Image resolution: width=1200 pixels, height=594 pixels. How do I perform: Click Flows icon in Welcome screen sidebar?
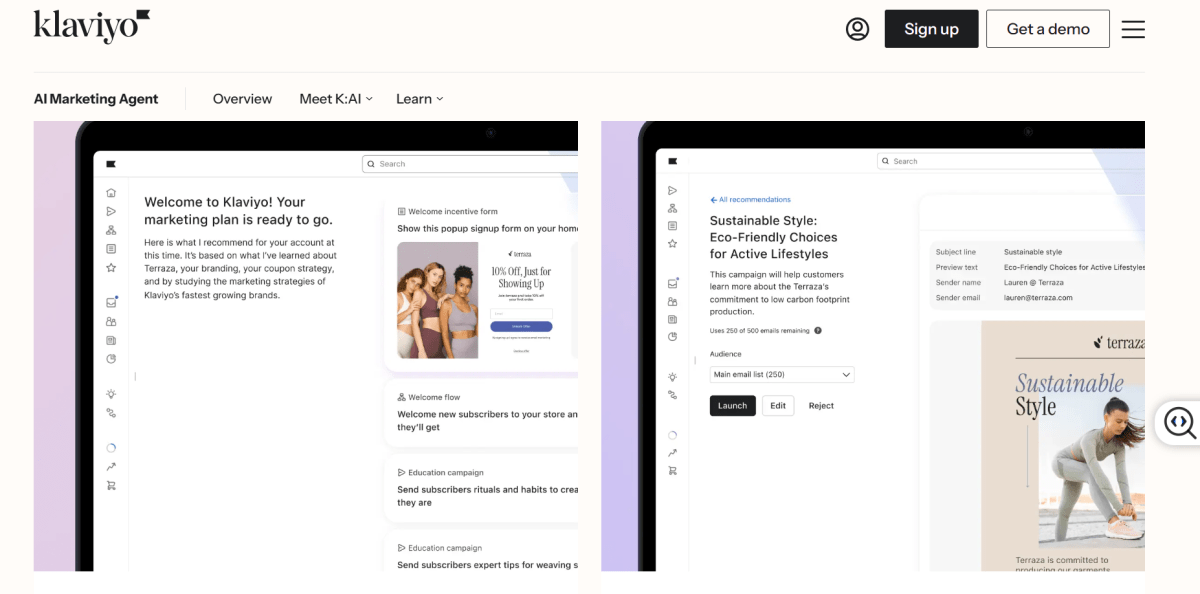(111, 230)
